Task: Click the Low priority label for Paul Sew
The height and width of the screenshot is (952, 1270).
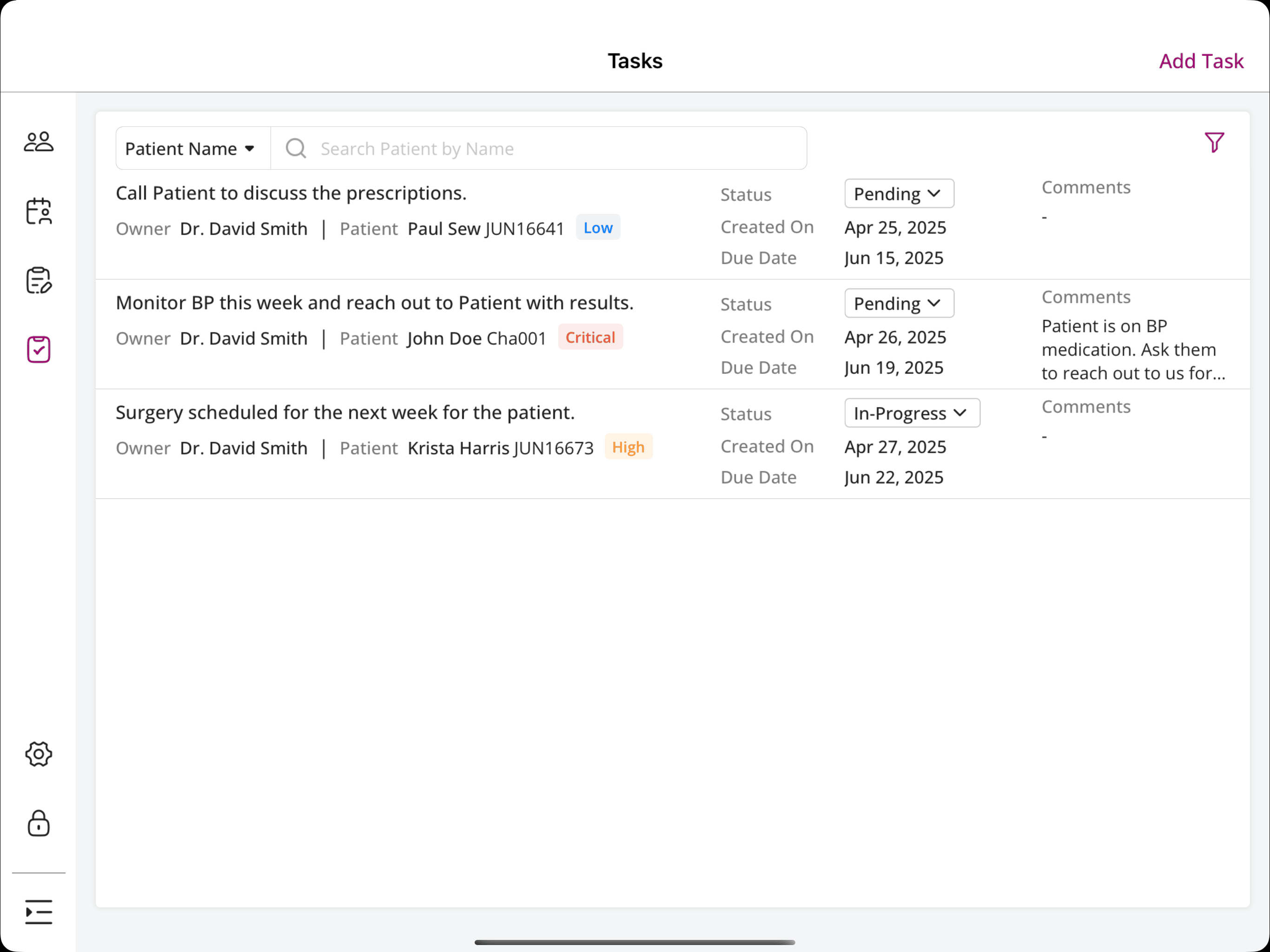Action: [x=598, y=227]
